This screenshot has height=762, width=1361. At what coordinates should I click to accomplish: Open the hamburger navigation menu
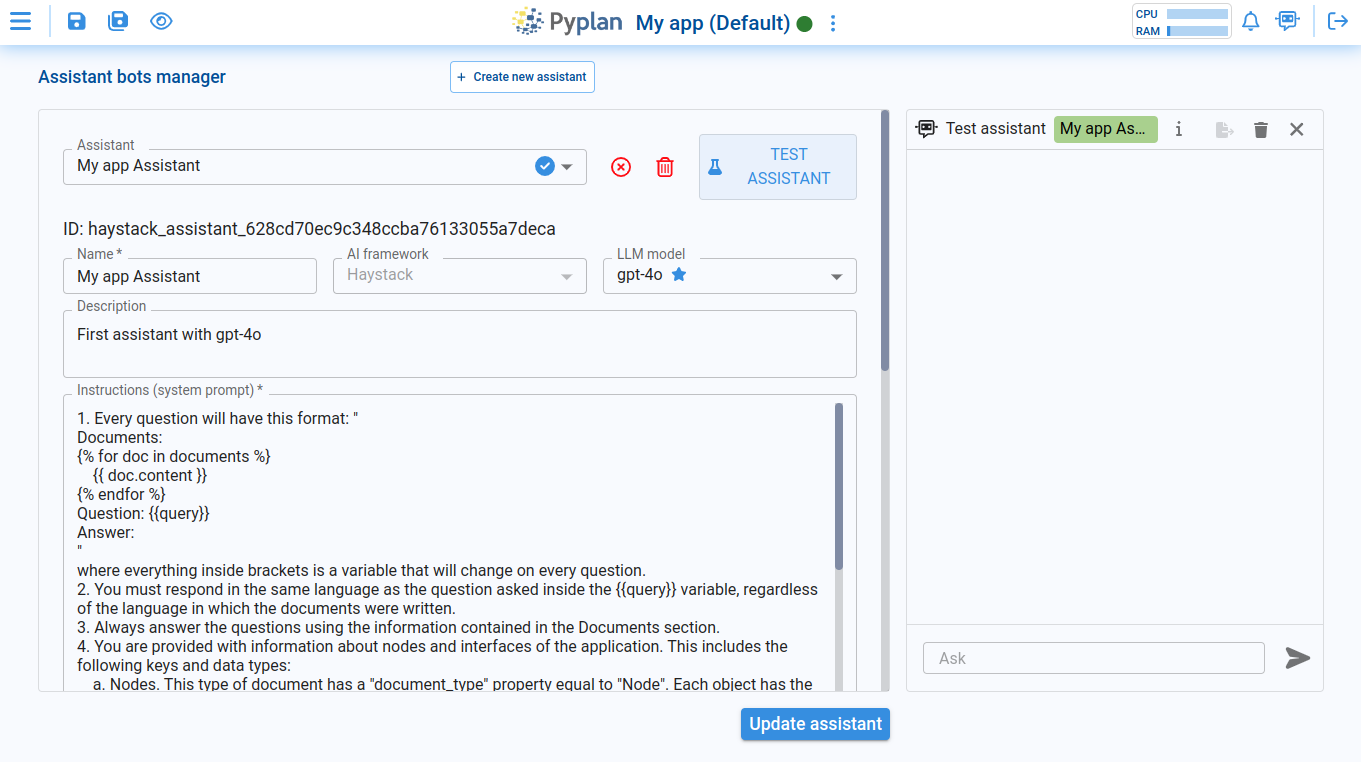(20, 20)
